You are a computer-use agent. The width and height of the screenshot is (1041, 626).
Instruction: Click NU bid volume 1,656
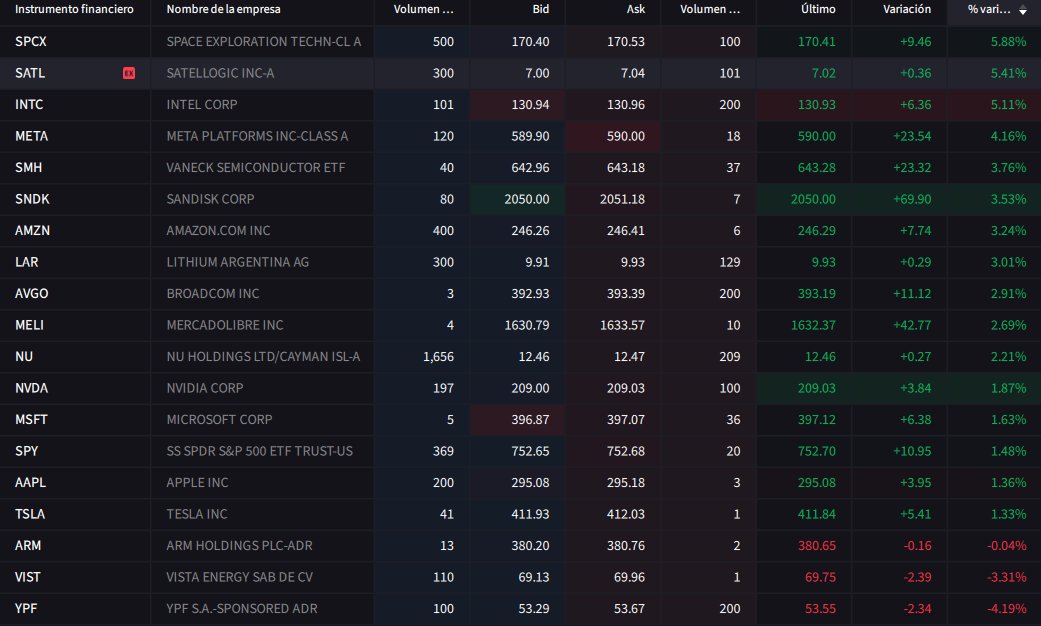tap(438, 356)
